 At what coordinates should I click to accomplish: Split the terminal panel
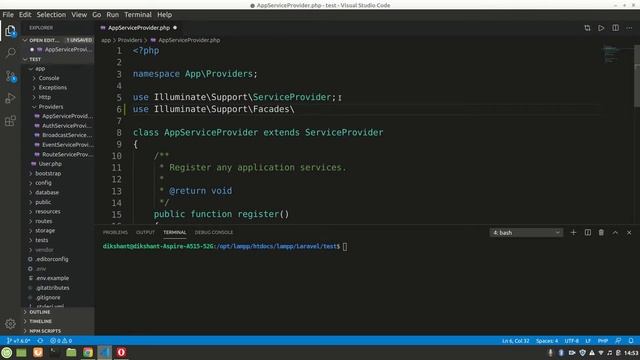pos(588,232)
